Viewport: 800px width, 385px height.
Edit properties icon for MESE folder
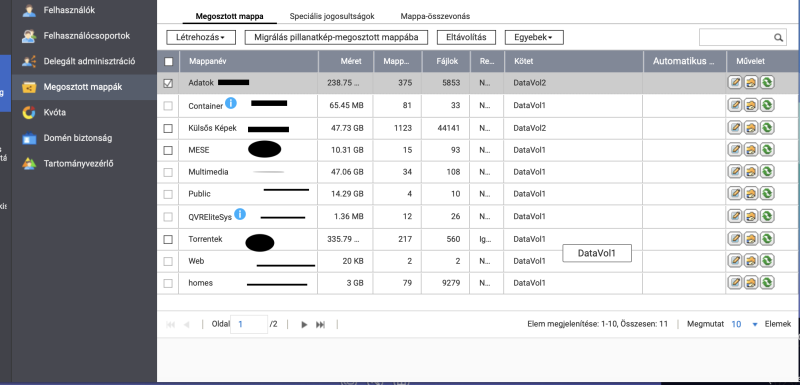pos(734,149)
